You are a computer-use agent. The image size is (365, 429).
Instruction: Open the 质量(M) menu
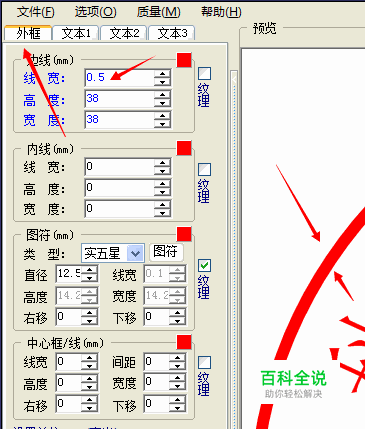point(159,12)
